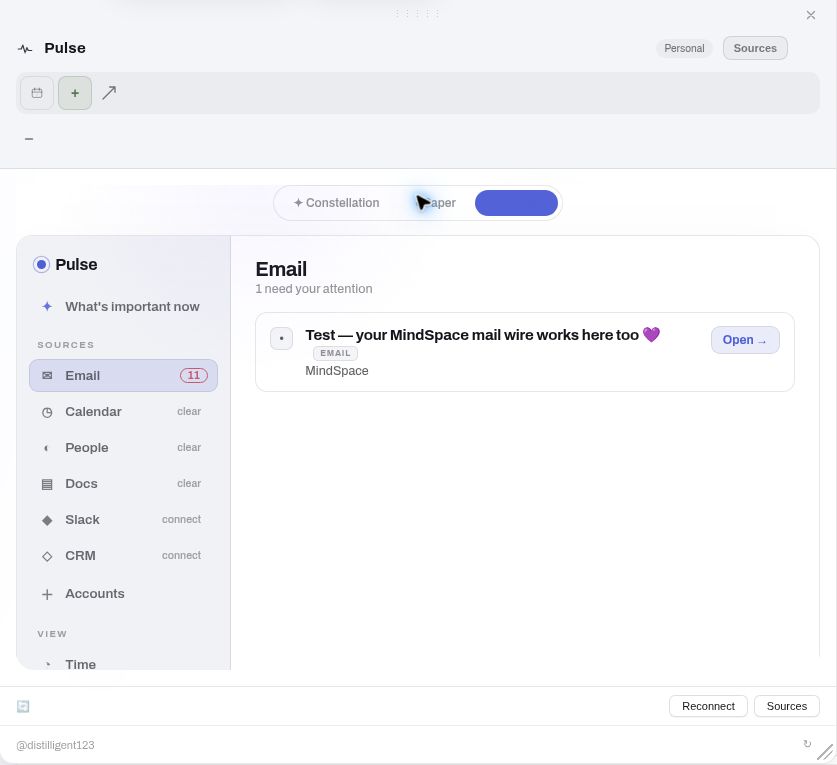Click the diagonal arrow icon in toolbar

[109, 93]
